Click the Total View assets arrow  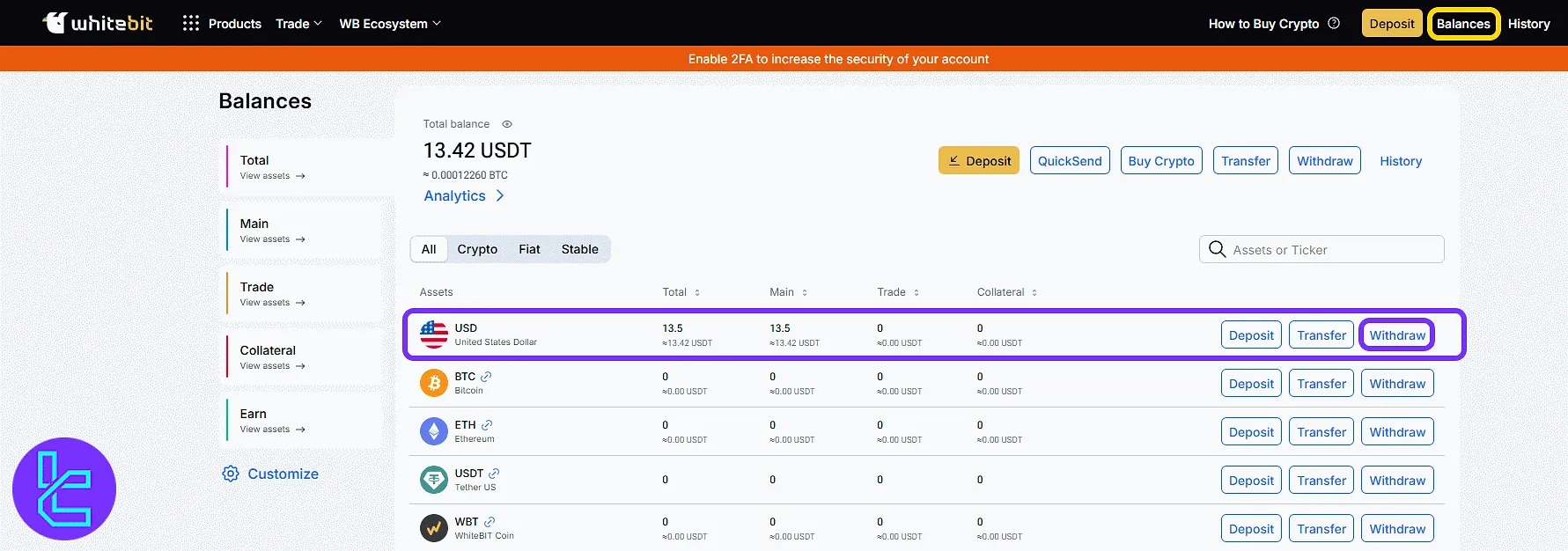(300, 176)
